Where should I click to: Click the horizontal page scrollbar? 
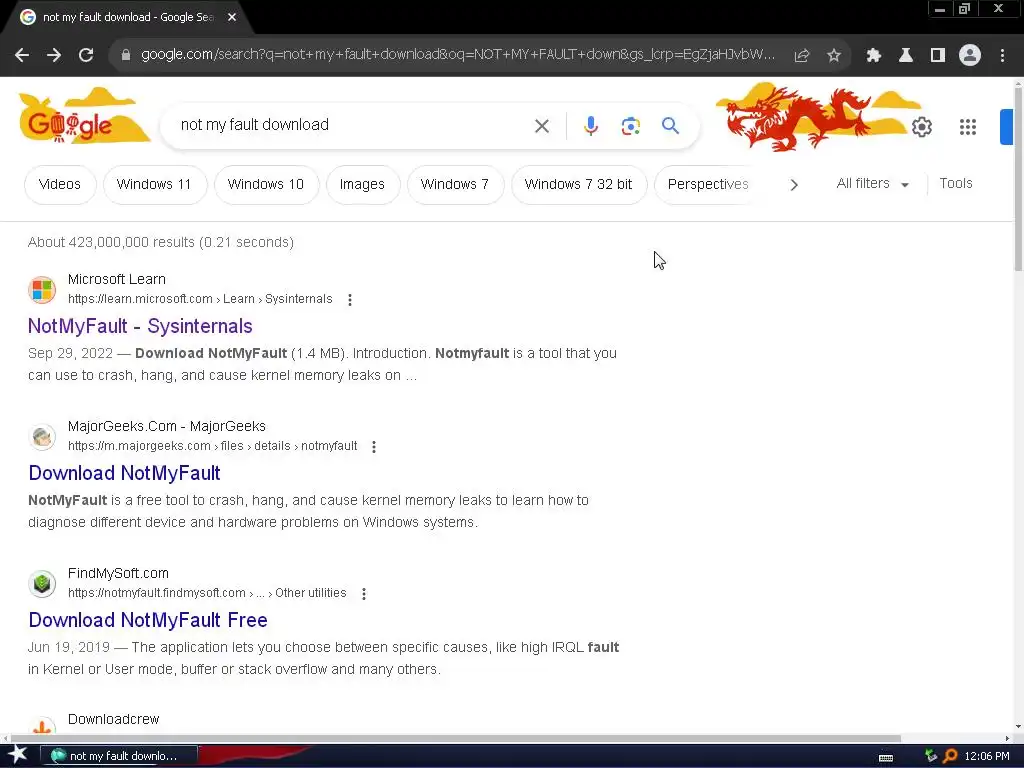[x=454, y=739]
